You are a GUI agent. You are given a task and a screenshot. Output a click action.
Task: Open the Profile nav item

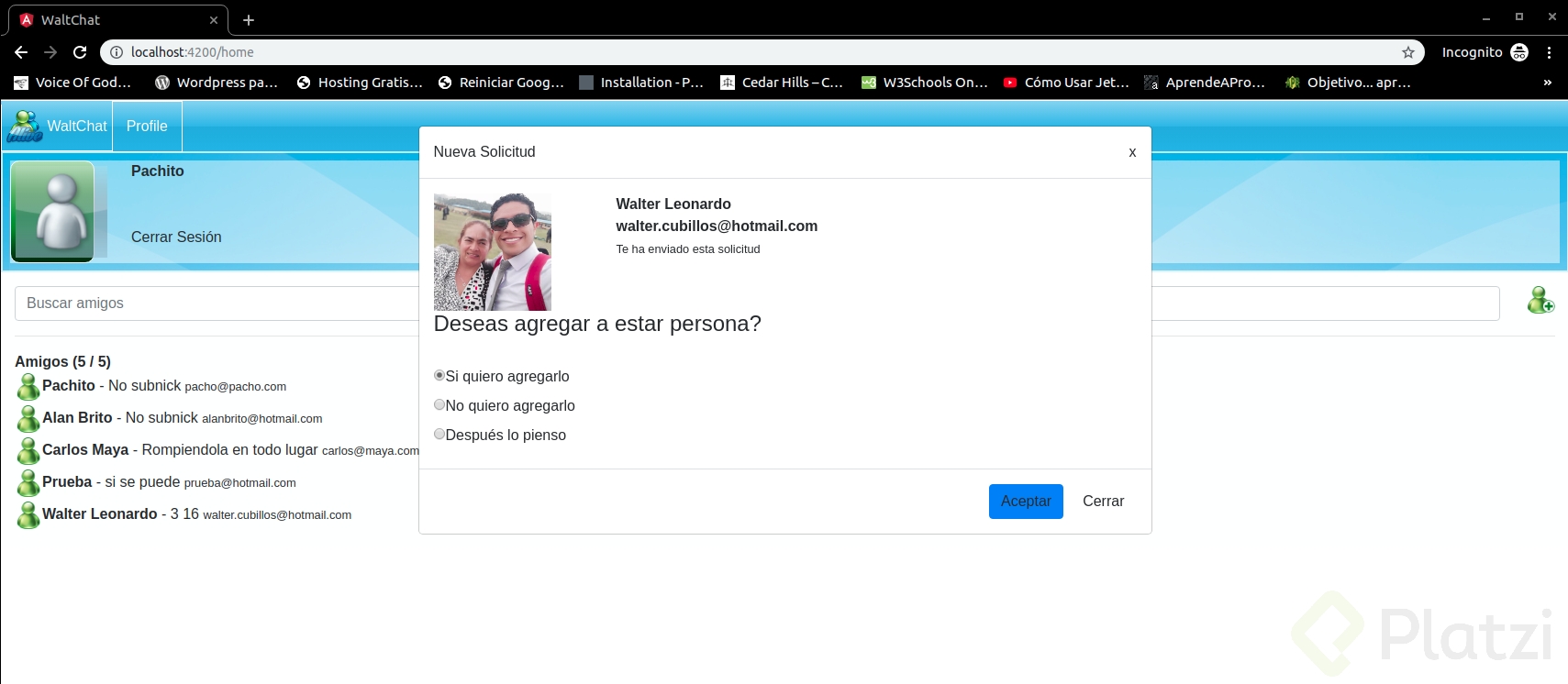coord(147,127)
